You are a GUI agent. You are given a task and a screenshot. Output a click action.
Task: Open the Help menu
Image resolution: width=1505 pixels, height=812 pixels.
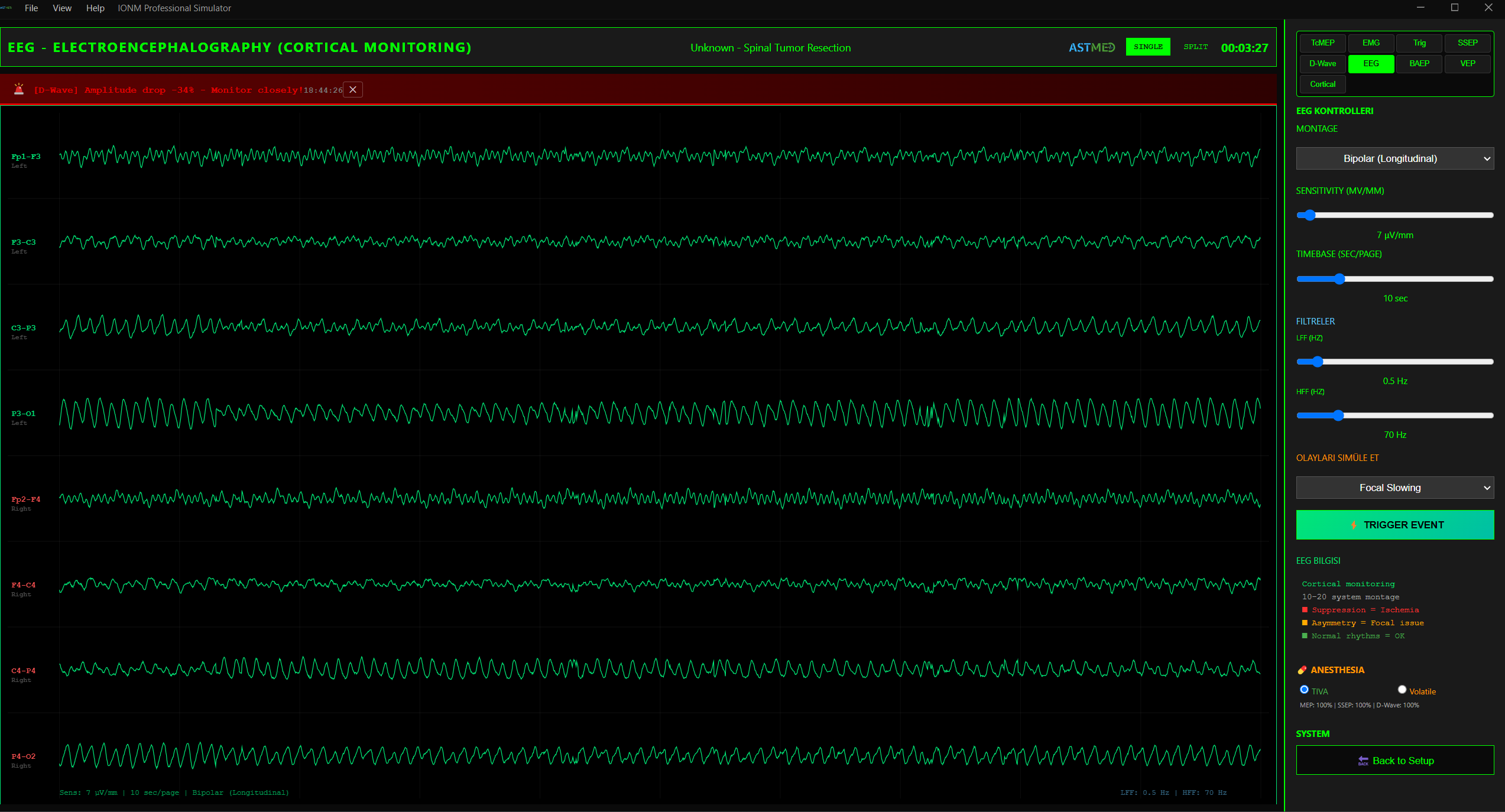[95, 8]
